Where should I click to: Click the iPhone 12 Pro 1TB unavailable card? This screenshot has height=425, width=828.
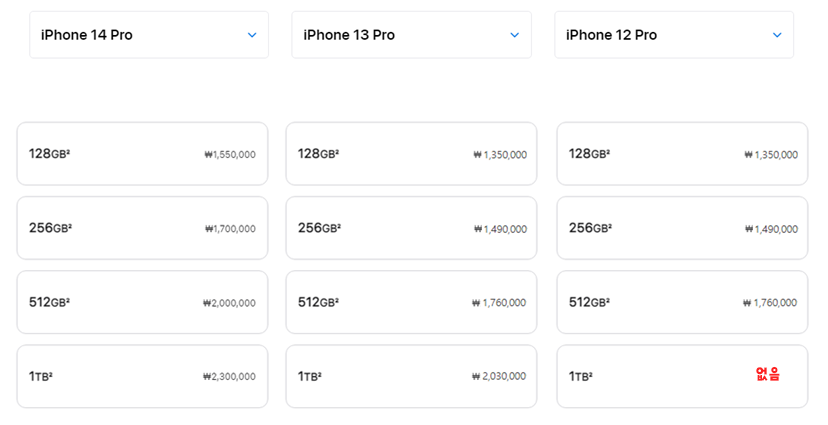[682, 376]
